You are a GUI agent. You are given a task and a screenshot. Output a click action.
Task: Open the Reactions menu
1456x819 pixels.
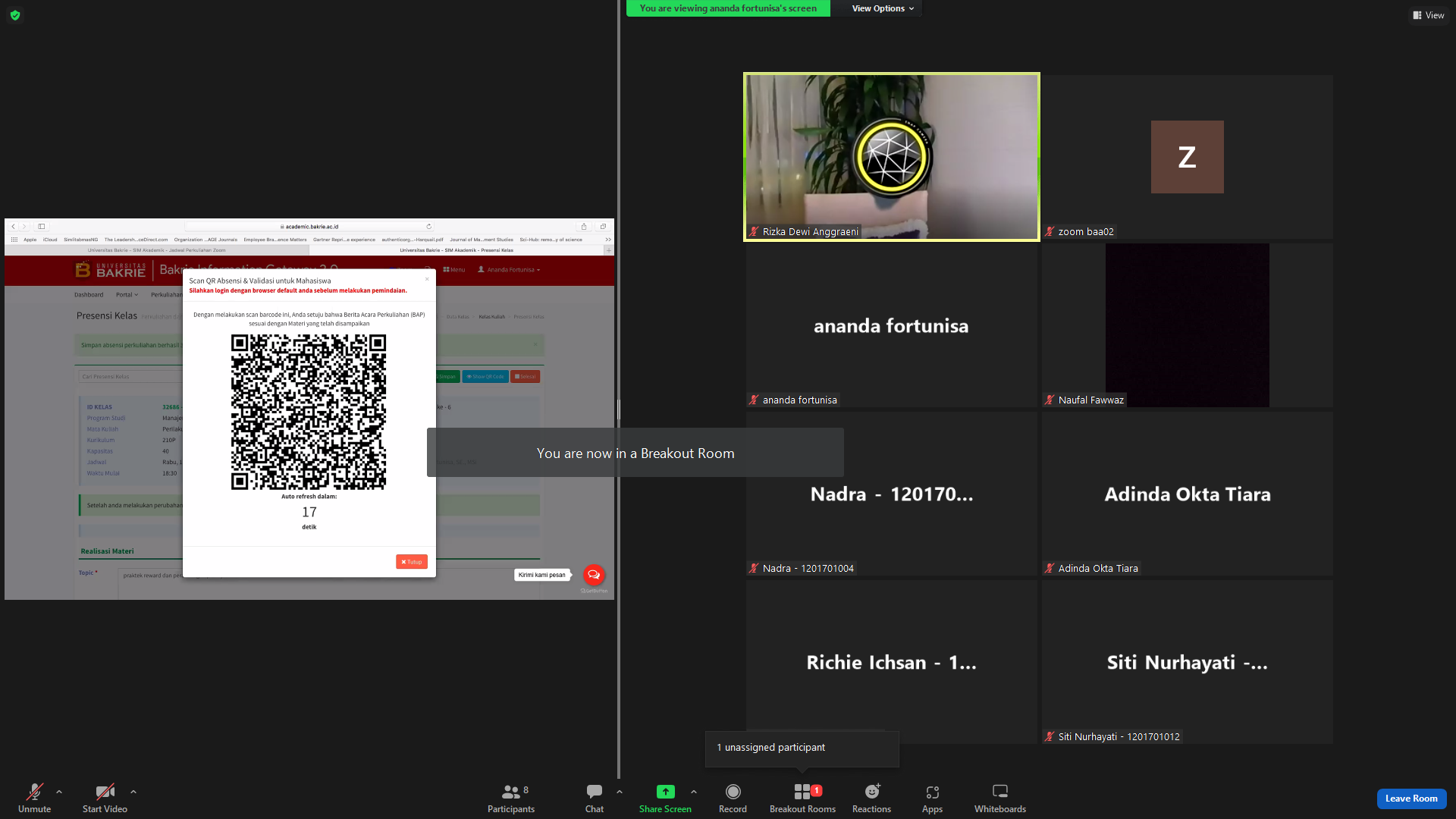[872, 798]
